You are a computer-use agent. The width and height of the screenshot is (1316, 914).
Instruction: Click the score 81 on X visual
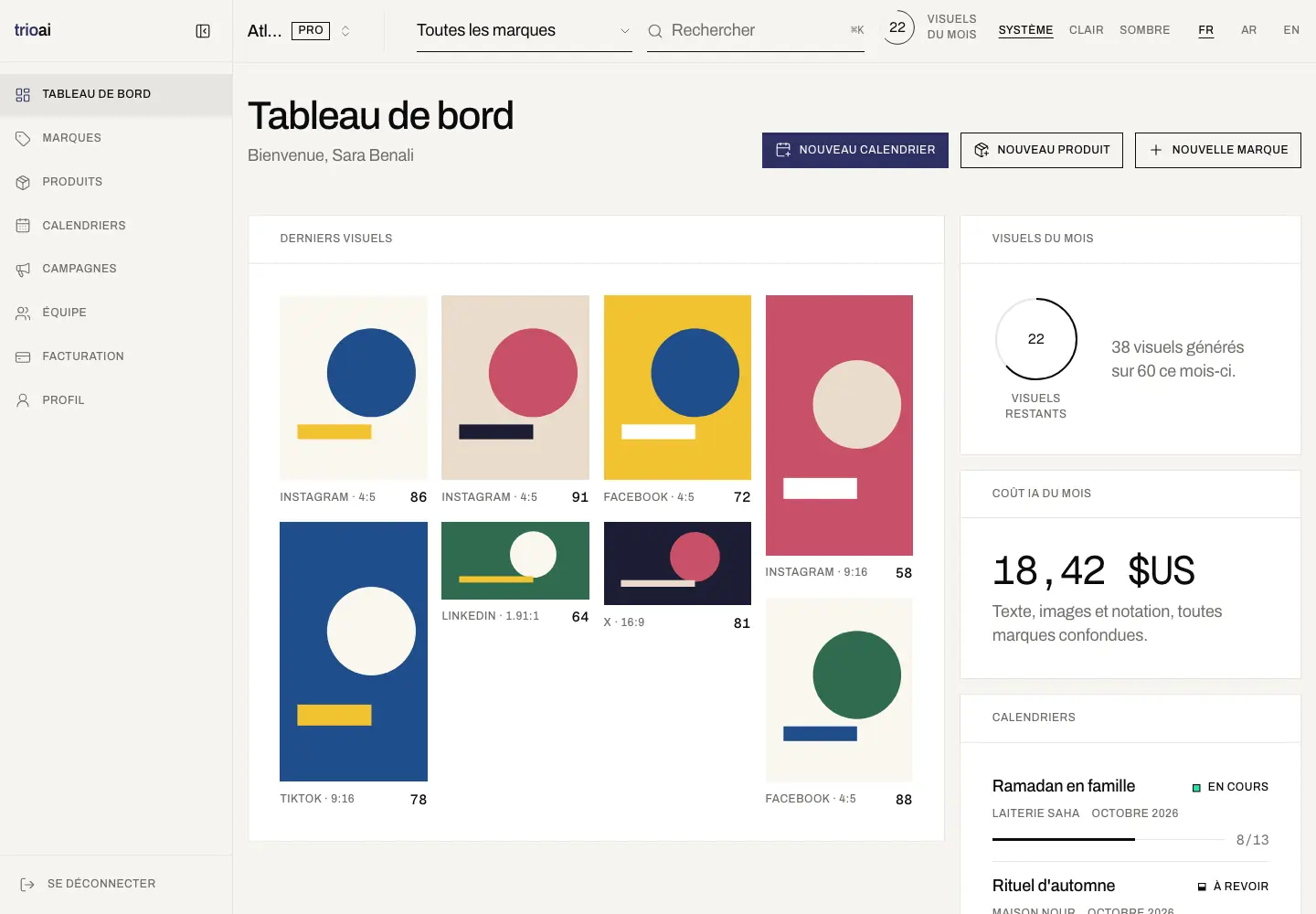(742, 623)
